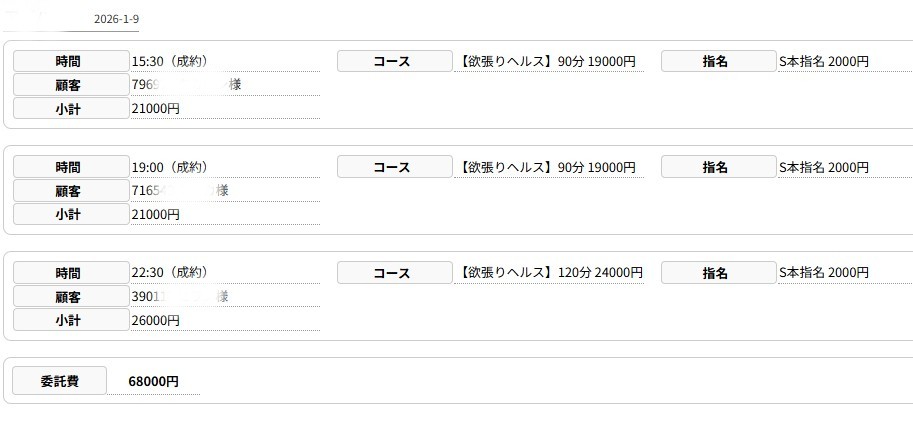913x430 pixels.
Task: Select the 15:30（成約） time value
Action: click(170, 62)
